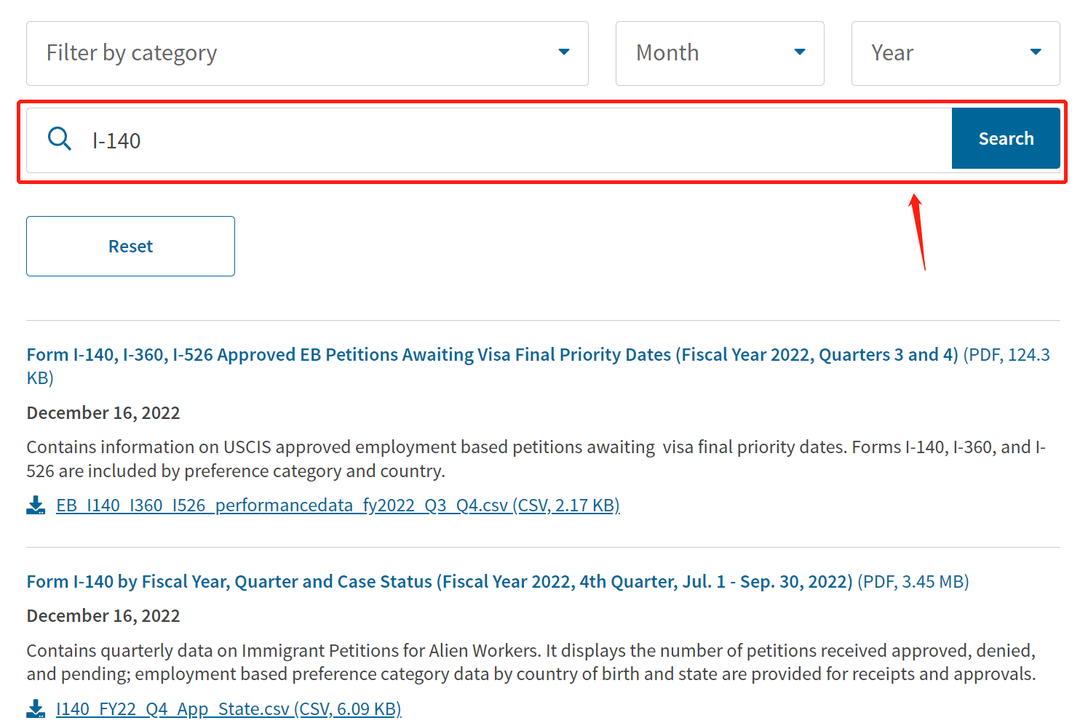Click the Year dropdown arrow
This screenshot has height=723, width=1080.
[x=1035, y=52]
